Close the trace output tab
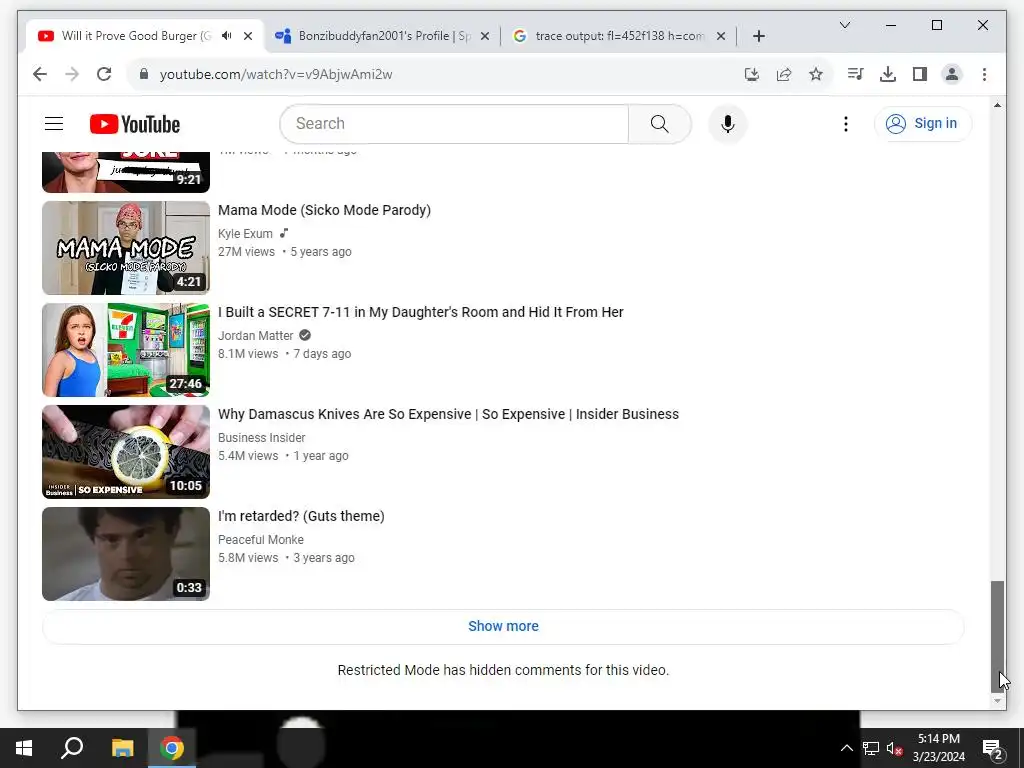 tap(721, 36)
